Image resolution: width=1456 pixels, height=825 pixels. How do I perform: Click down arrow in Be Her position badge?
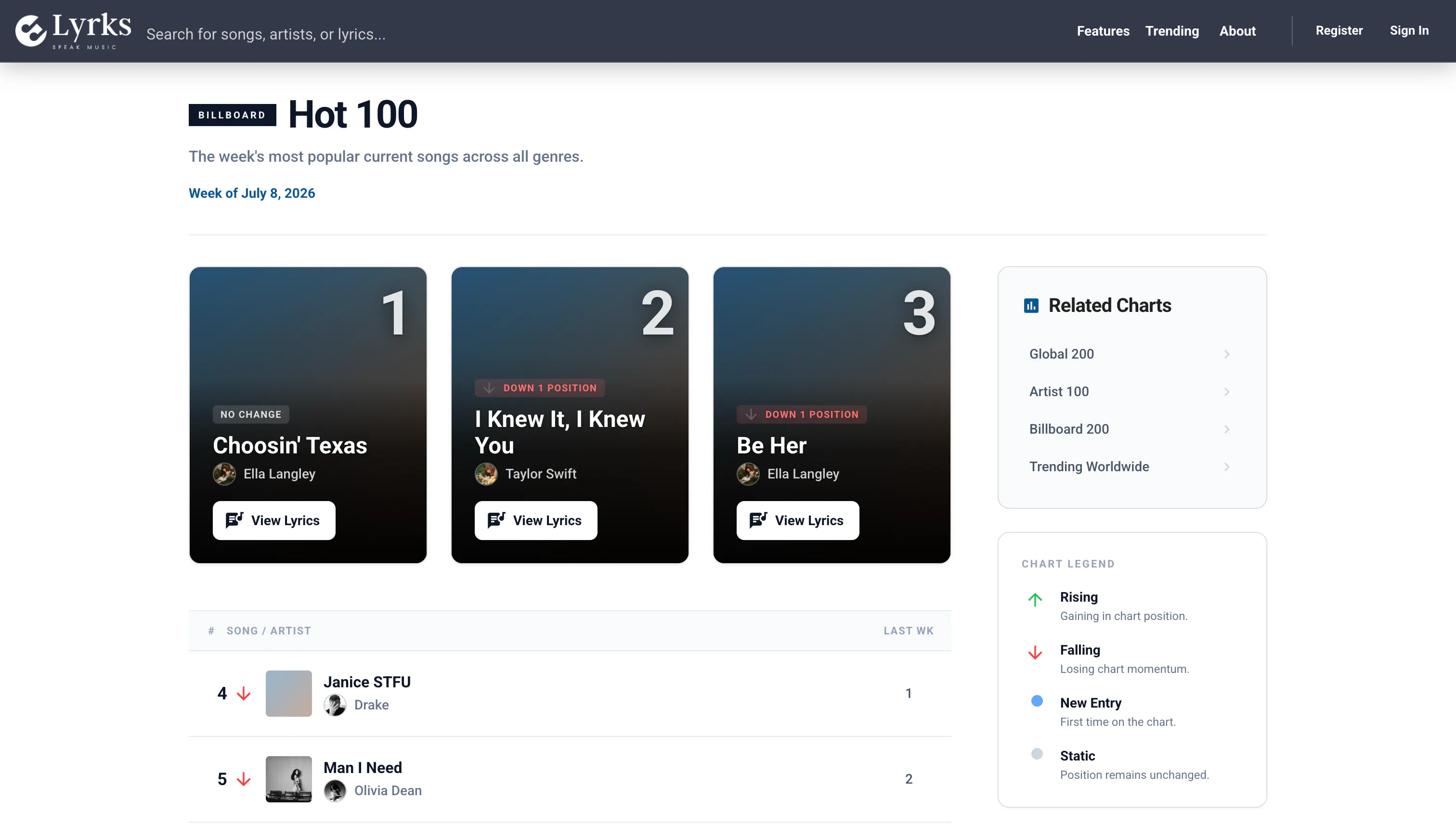[751, 415]
